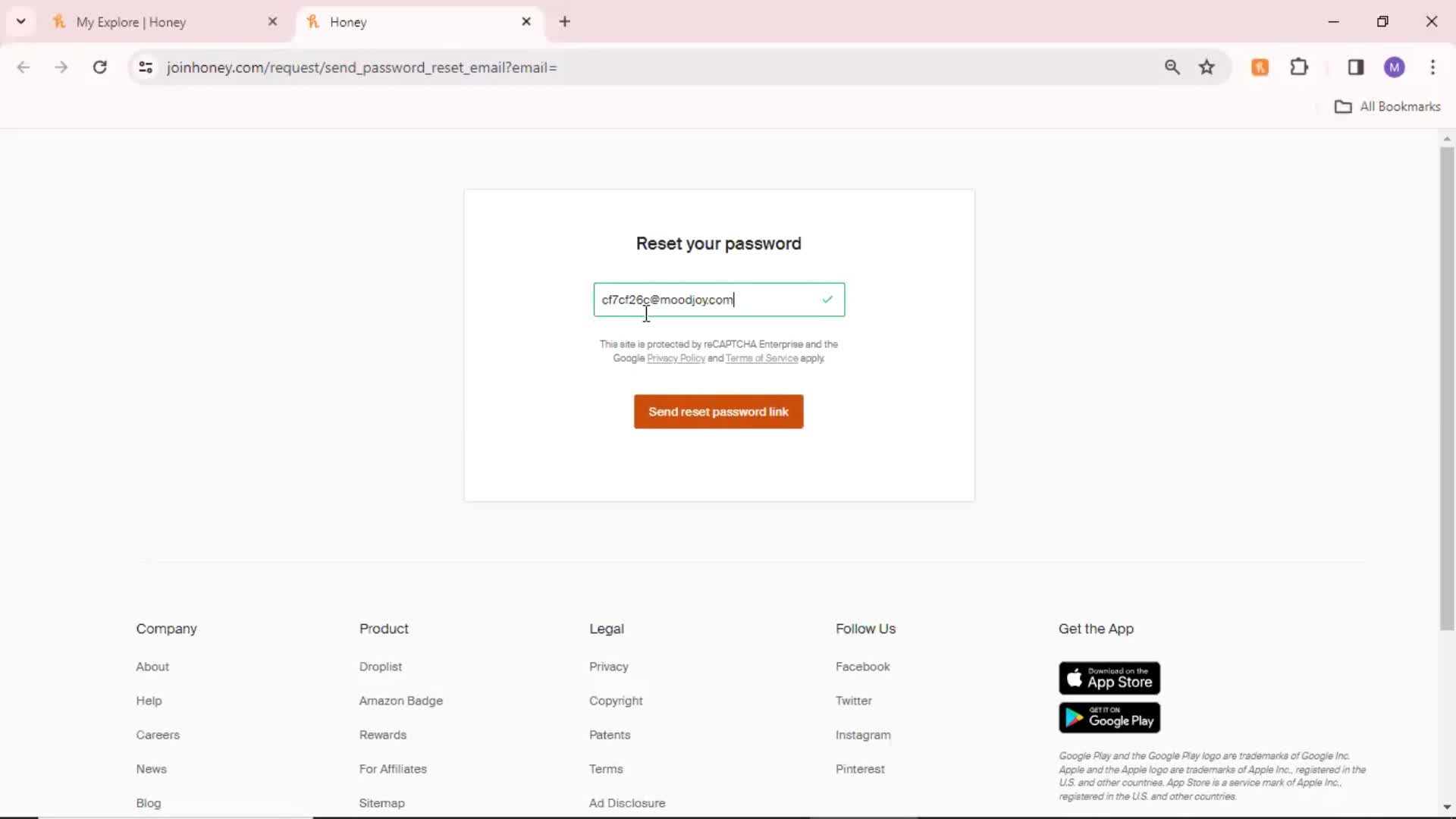Click the browser back navigation arrow
Screen dimensions: 1456x819
click(x=24, y=67)
